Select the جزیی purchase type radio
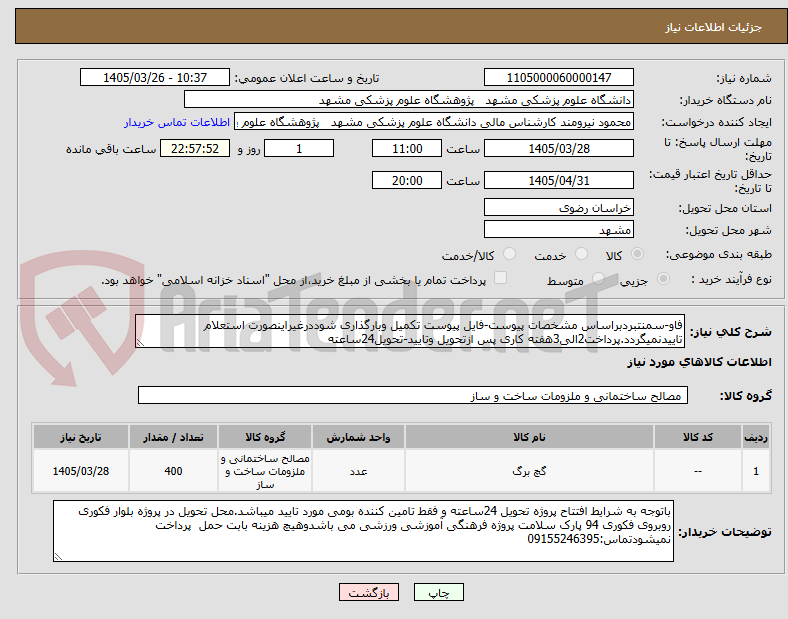The height and width of the screenshot is (619, 788). tap(663, 279)
